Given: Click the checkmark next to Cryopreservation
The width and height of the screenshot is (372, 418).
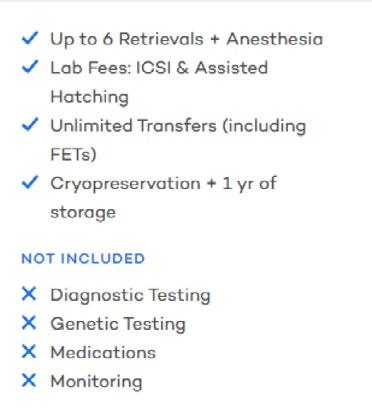Looking at the screenshot, I should 30,182.
